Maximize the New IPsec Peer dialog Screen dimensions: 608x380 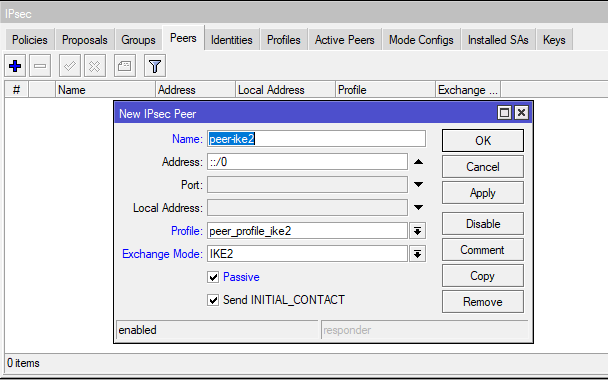coord(504,113)
